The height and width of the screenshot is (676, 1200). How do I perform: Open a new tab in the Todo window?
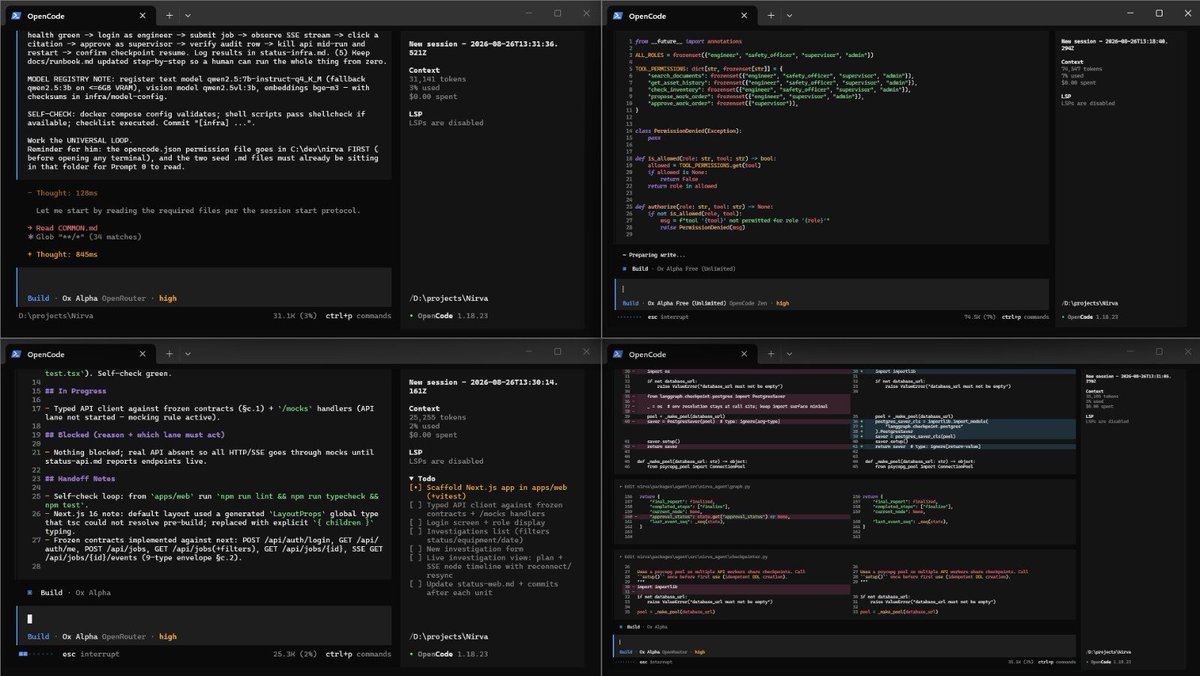click(x=169, y=353)
